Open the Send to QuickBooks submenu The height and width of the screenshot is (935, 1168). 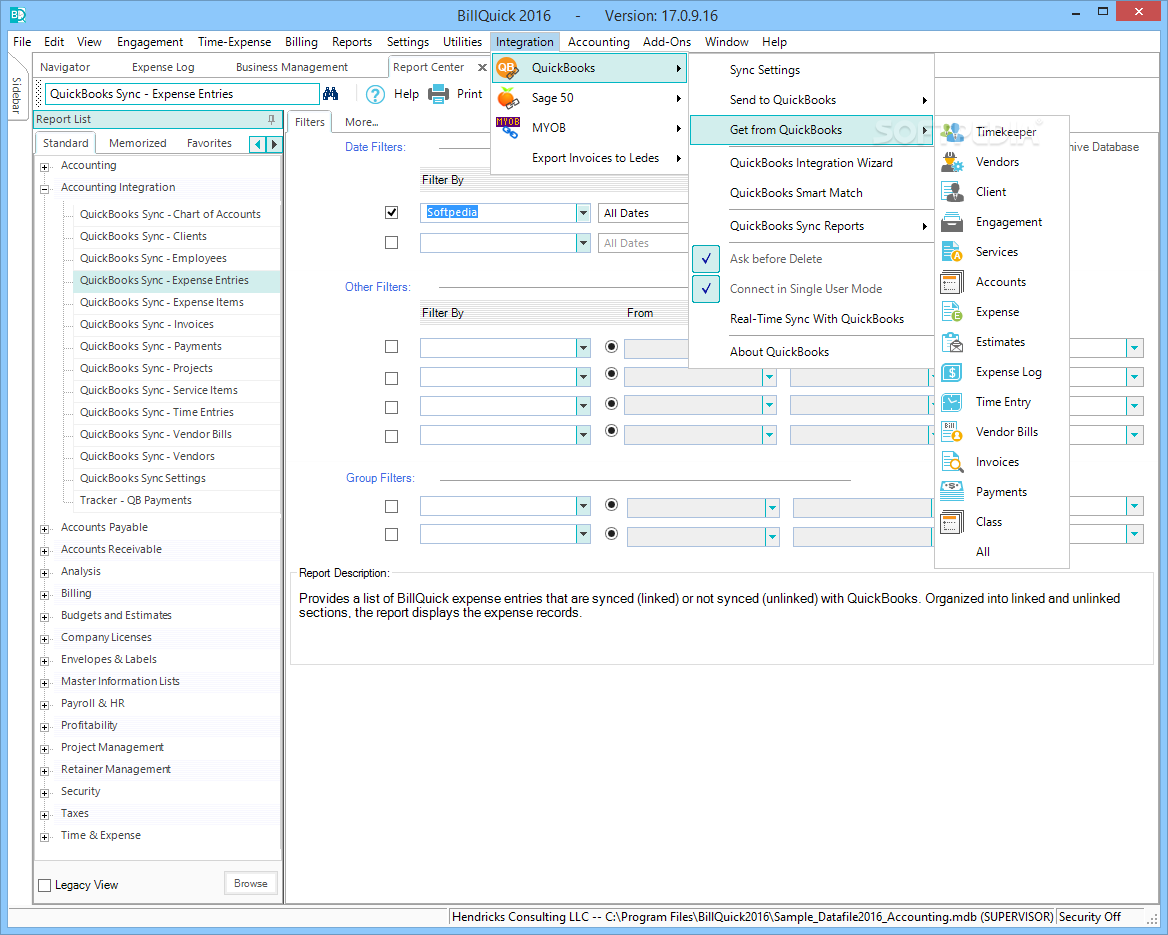pos(811,100)
